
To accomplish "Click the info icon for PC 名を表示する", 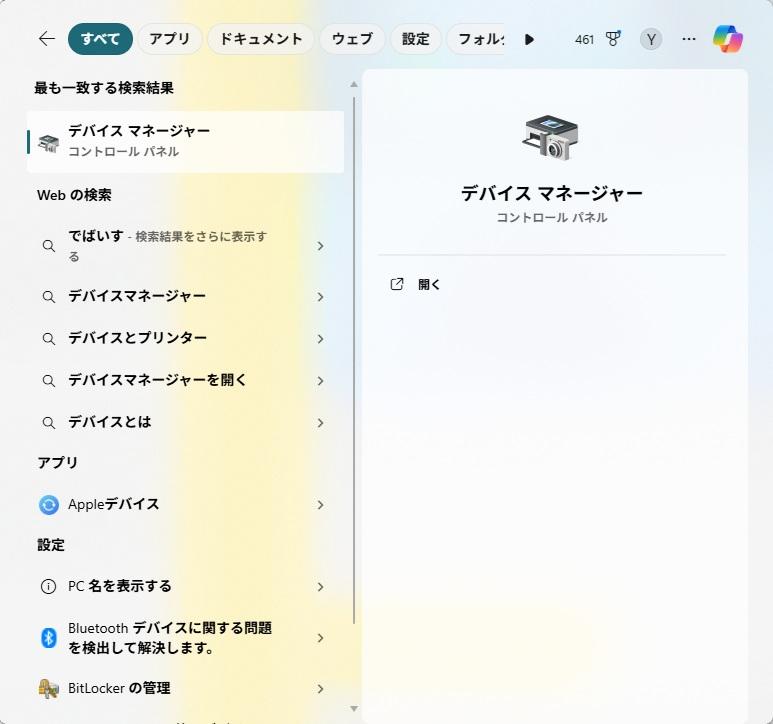I will [x=48, y=586].
